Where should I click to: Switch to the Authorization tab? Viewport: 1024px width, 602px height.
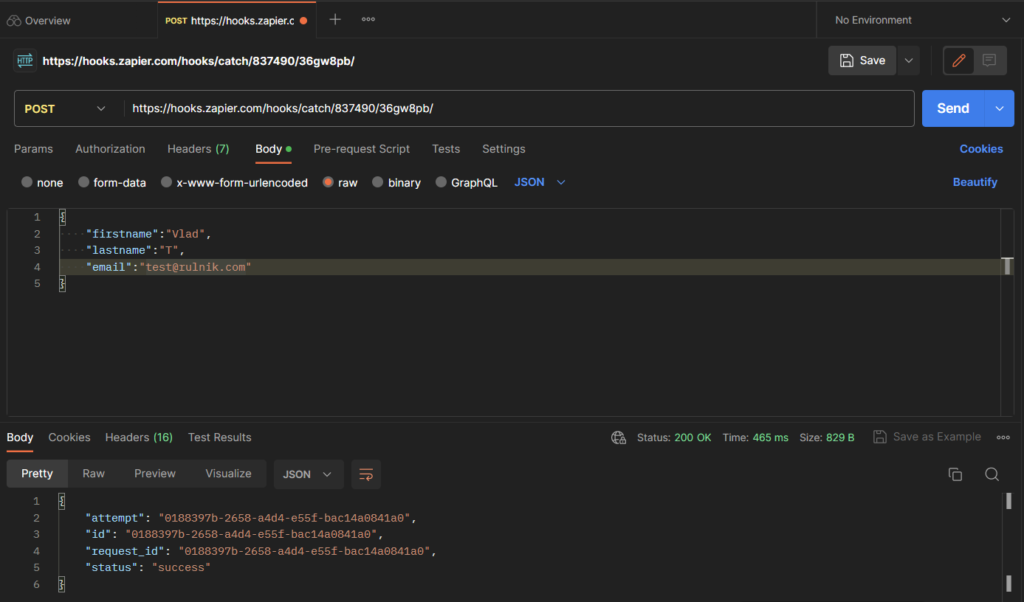pyautogui.click(x=110, y=149)
